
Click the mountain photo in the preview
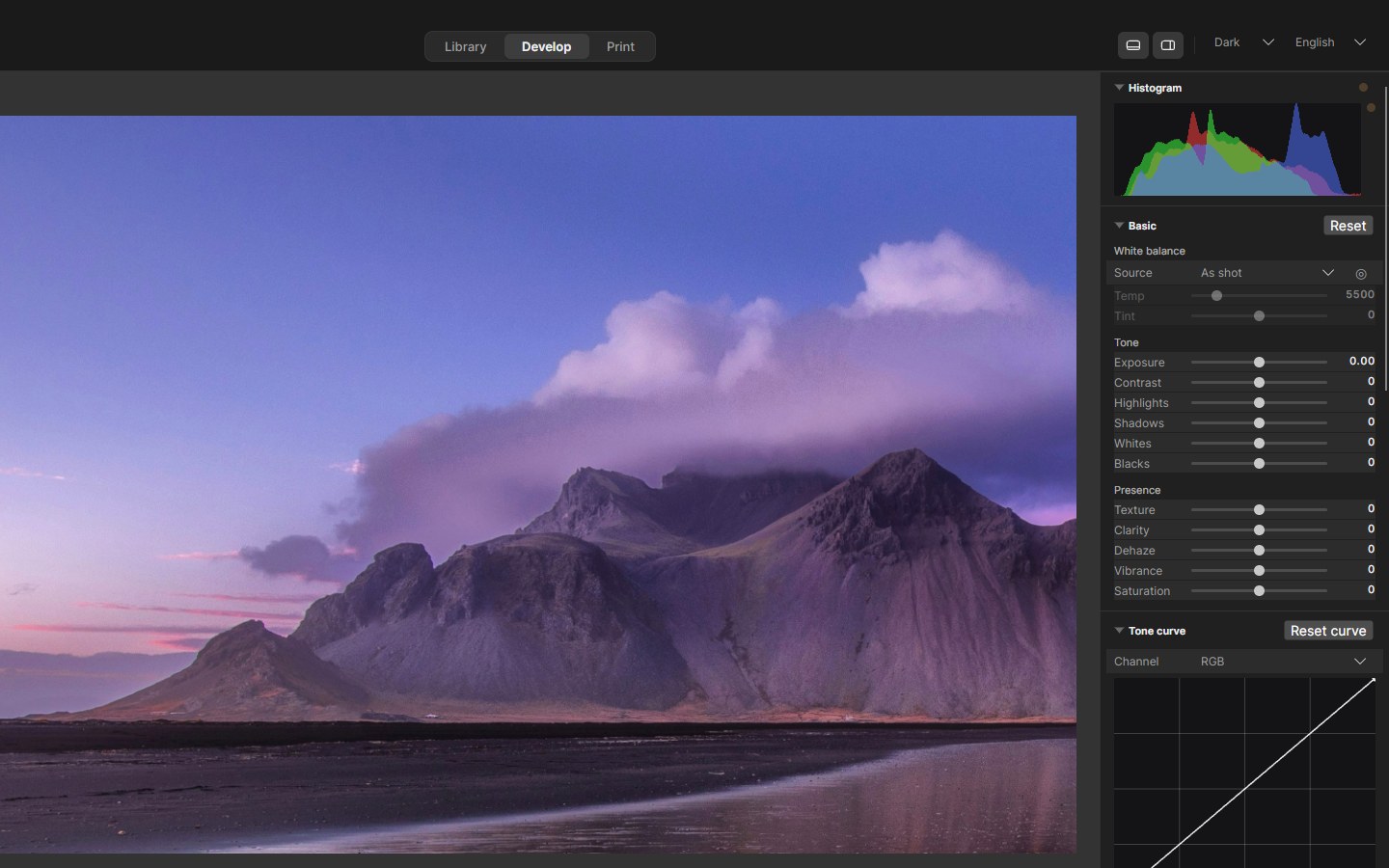pos(538,484)
